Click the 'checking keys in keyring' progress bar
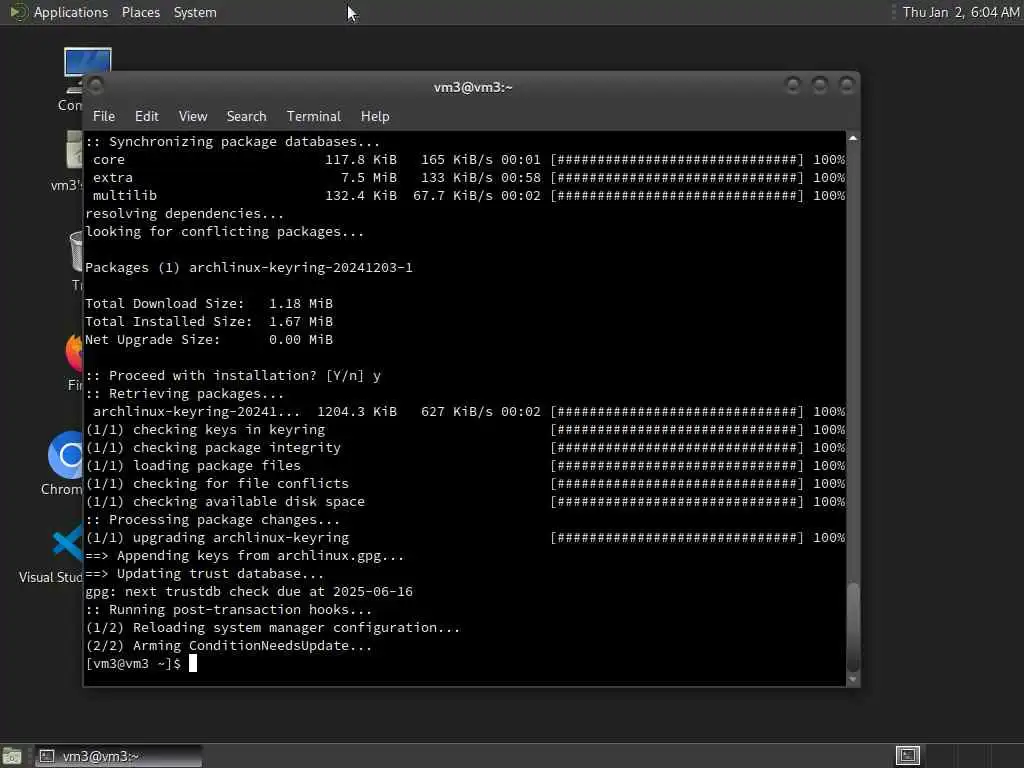The height and width of the screenshot is (768, 1024). [677, 430]
